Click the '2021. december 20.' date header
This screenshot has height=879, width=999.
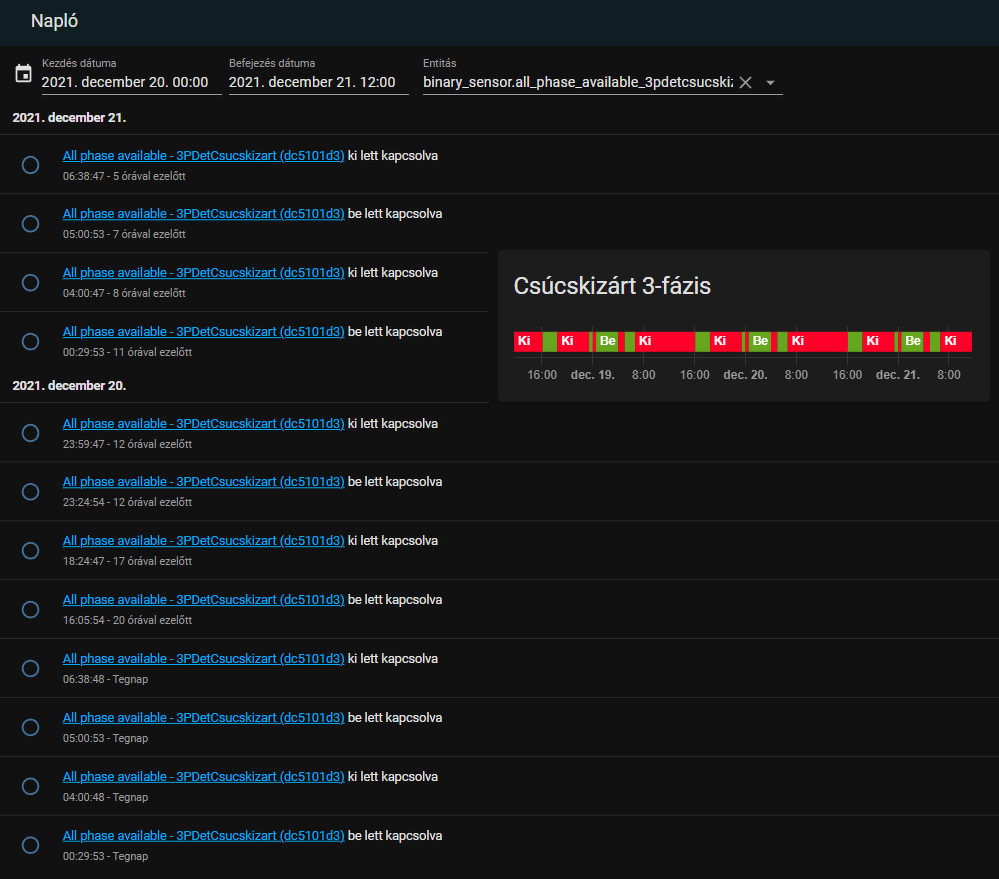click(x=69, y=386)
